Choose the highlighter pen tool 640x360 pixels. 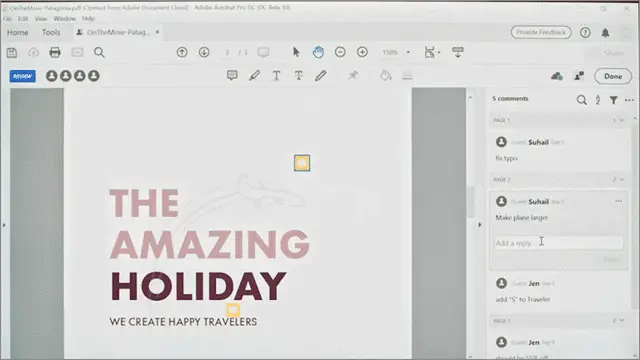click(254, 76)
